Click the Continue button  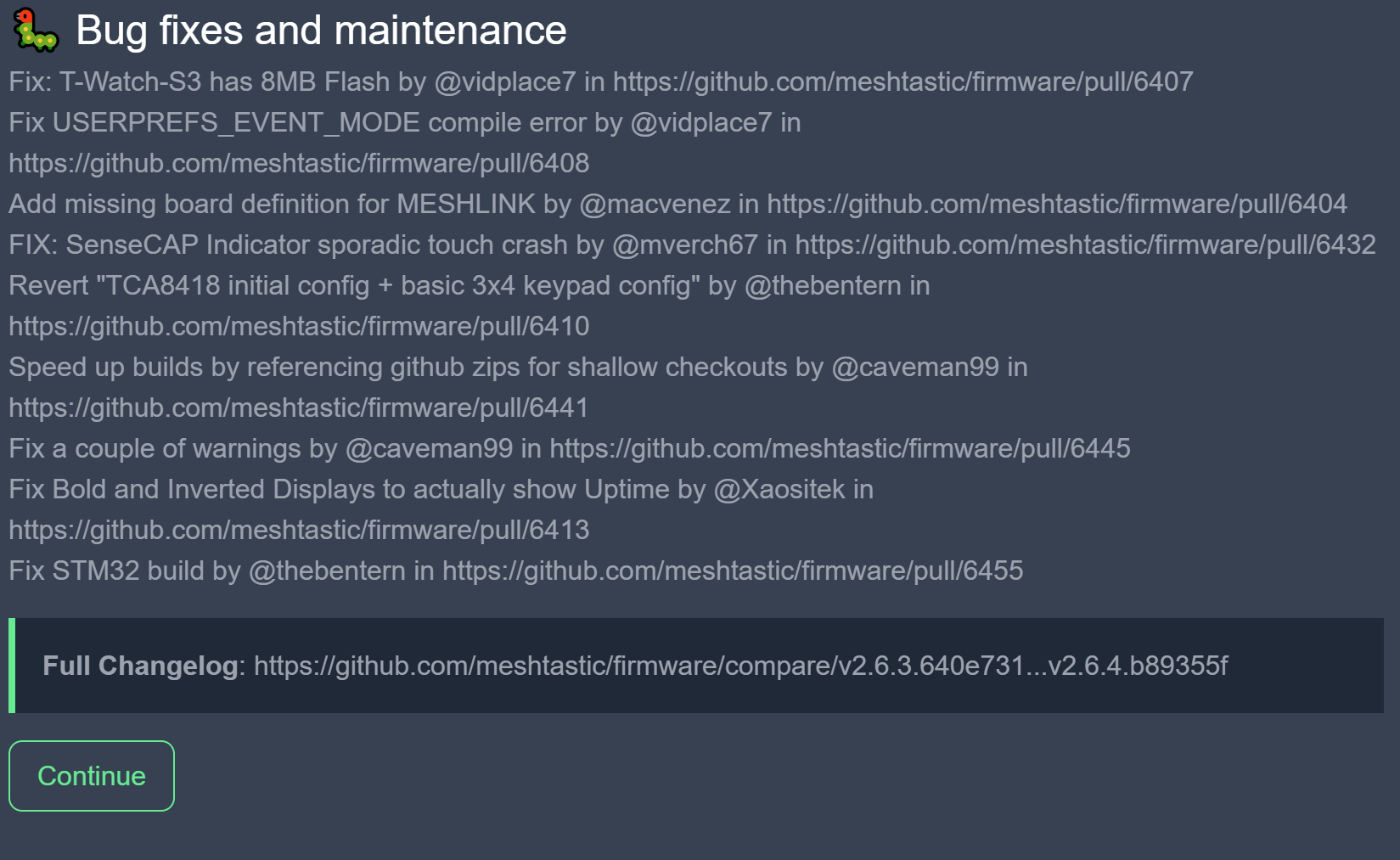[92, 776]
